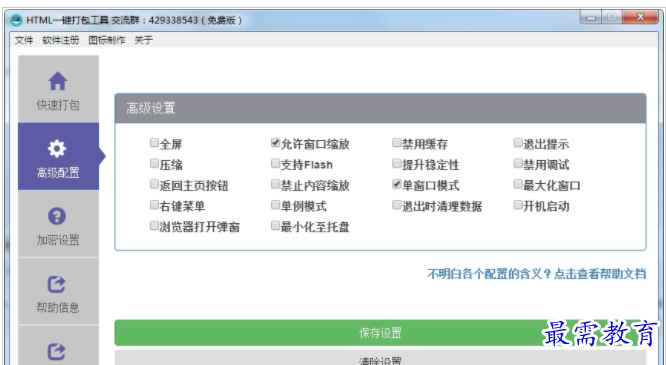Click the bottom partially visible share icon tab
The height and width of the screenshot is (365, 666).
pos(56,351)
